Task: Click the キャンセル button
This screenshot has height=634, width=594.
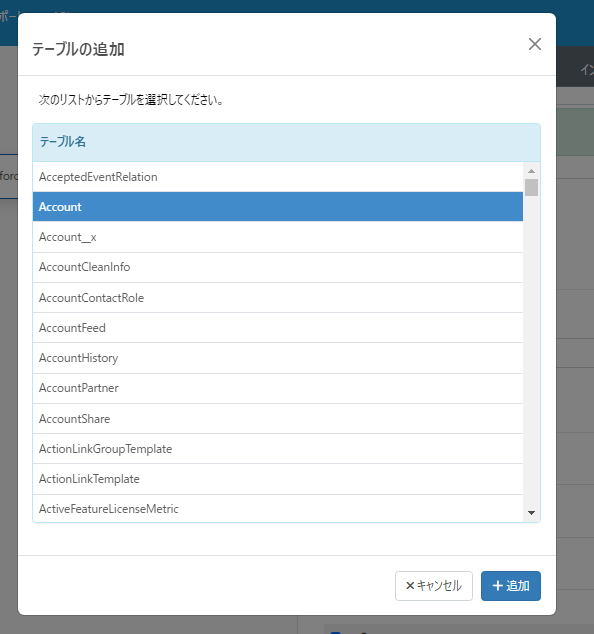Action: click(433, 585)
